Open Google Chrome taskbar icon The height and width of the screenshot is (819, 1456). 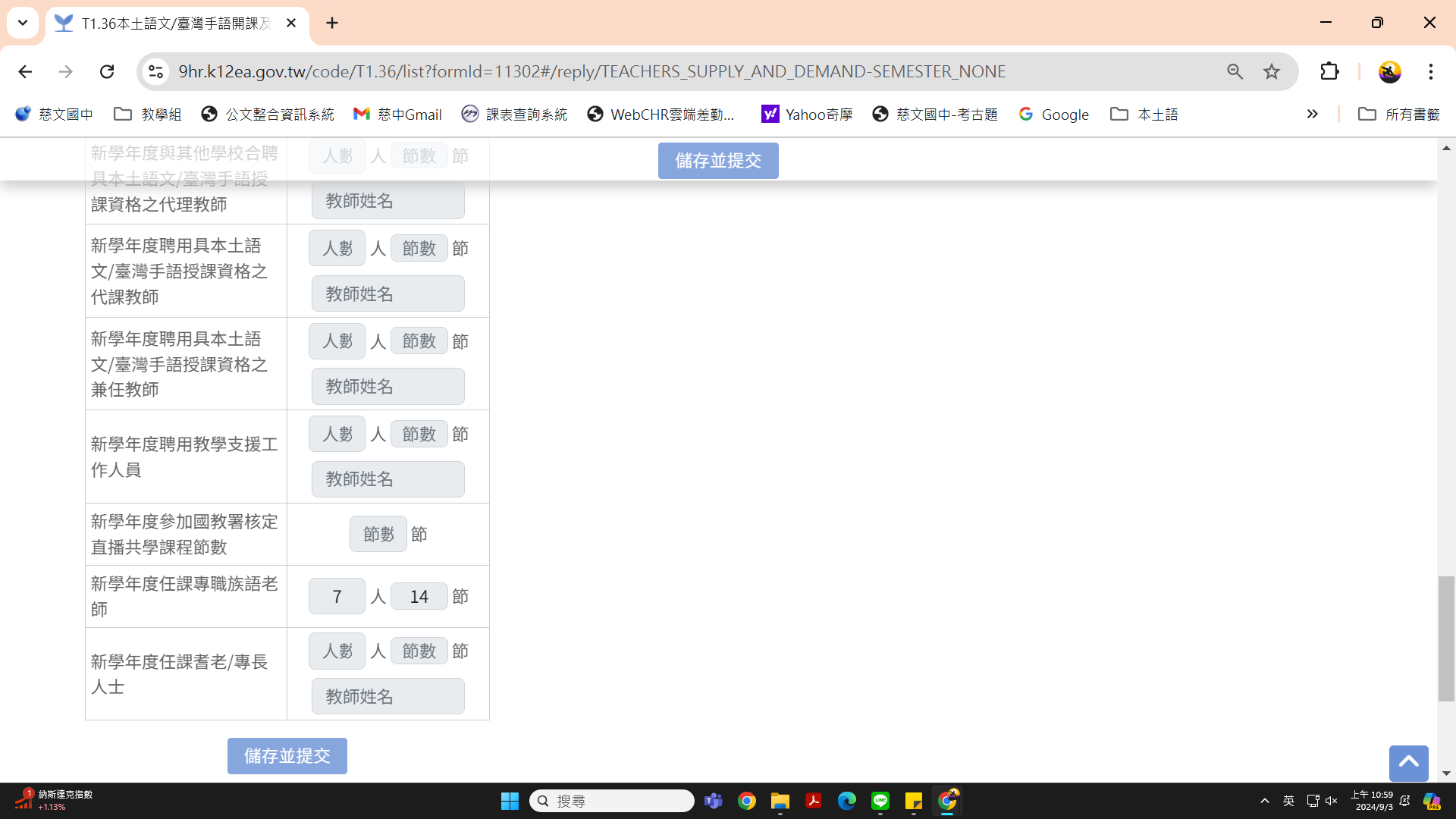(747, 801)
